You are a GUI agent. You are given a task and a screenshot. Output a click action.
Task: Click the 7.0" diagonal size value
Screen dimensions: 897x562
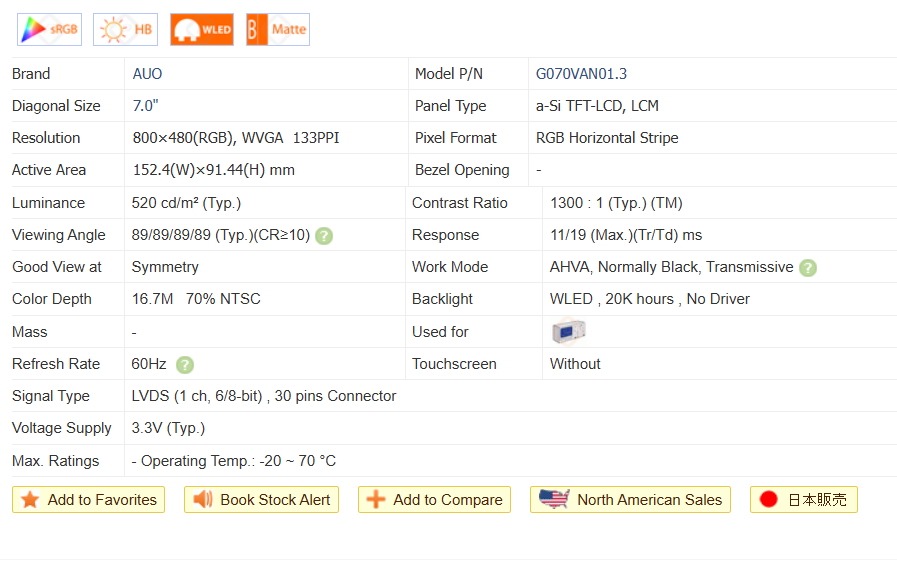pyautogui.click(x=146, y=106)
